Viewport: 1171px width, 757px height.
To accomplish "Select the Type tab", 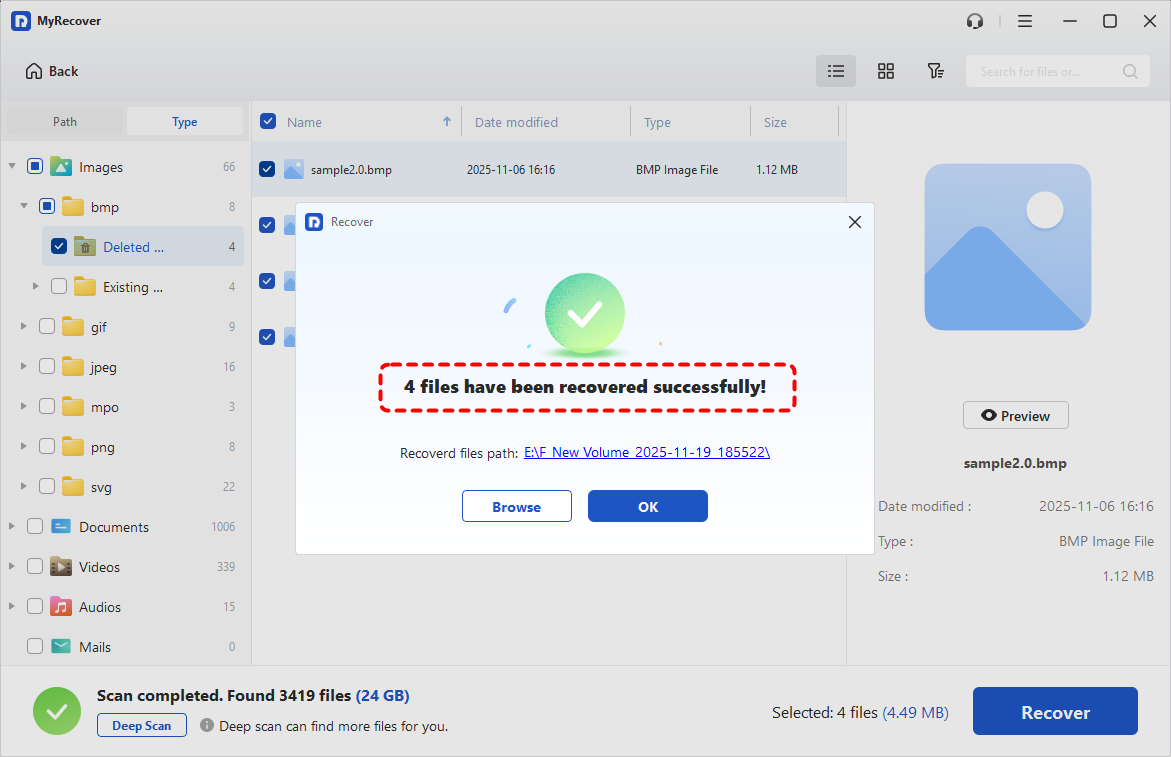I will (x=185, y=122).
